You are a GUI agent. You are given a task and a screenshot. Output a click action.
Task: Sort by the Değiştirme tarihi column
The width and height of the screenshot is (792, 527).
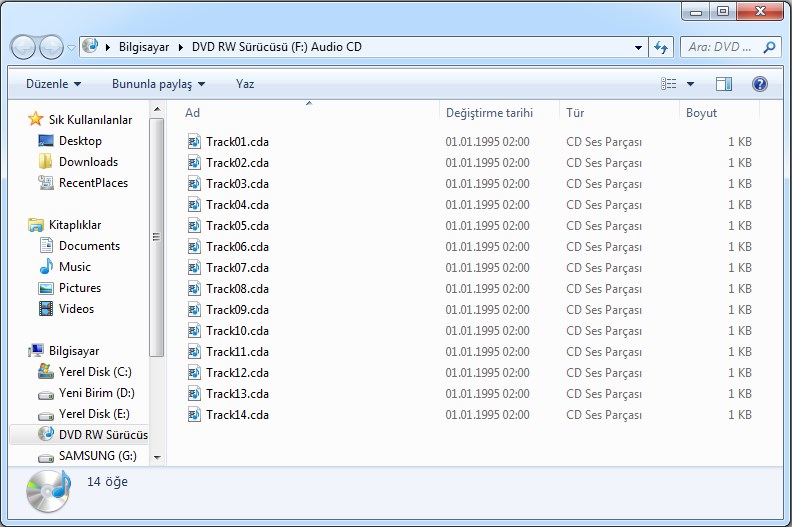coord(489,113)
